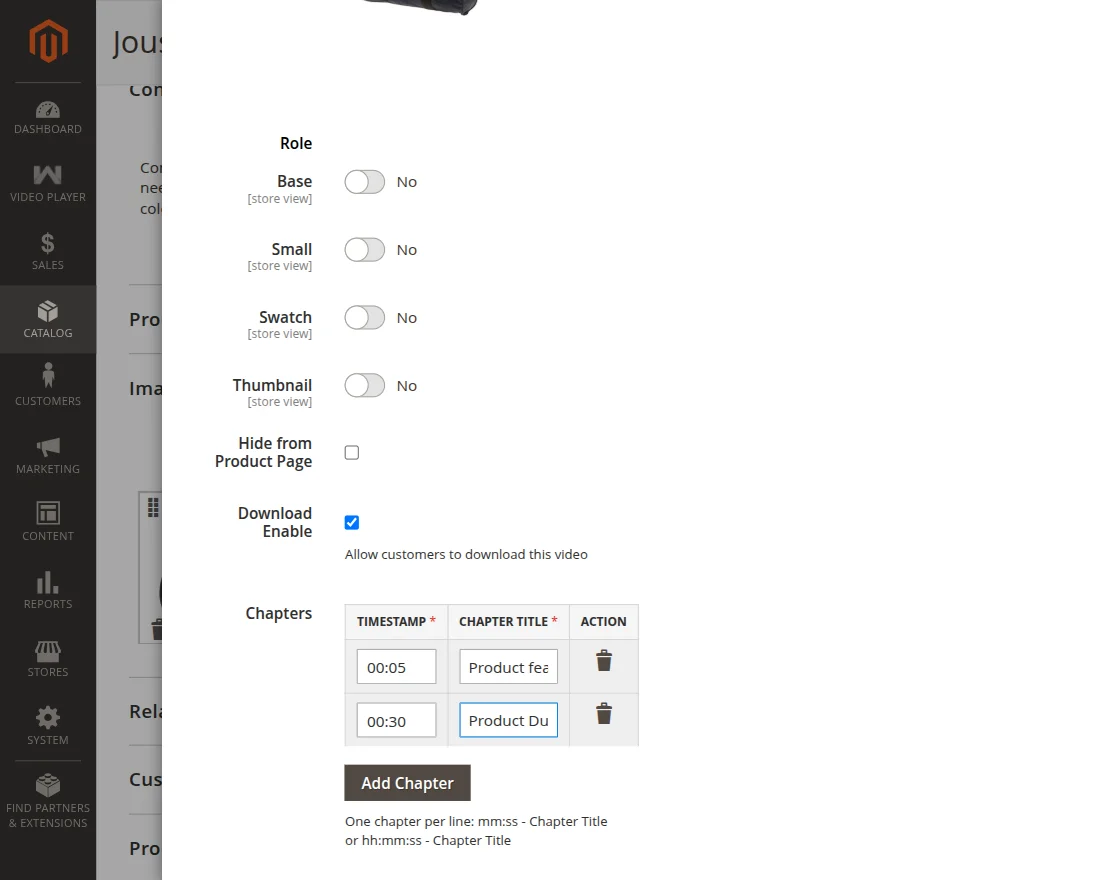
Task: Check Hide from Product Page
Action: tap(351, 452)
